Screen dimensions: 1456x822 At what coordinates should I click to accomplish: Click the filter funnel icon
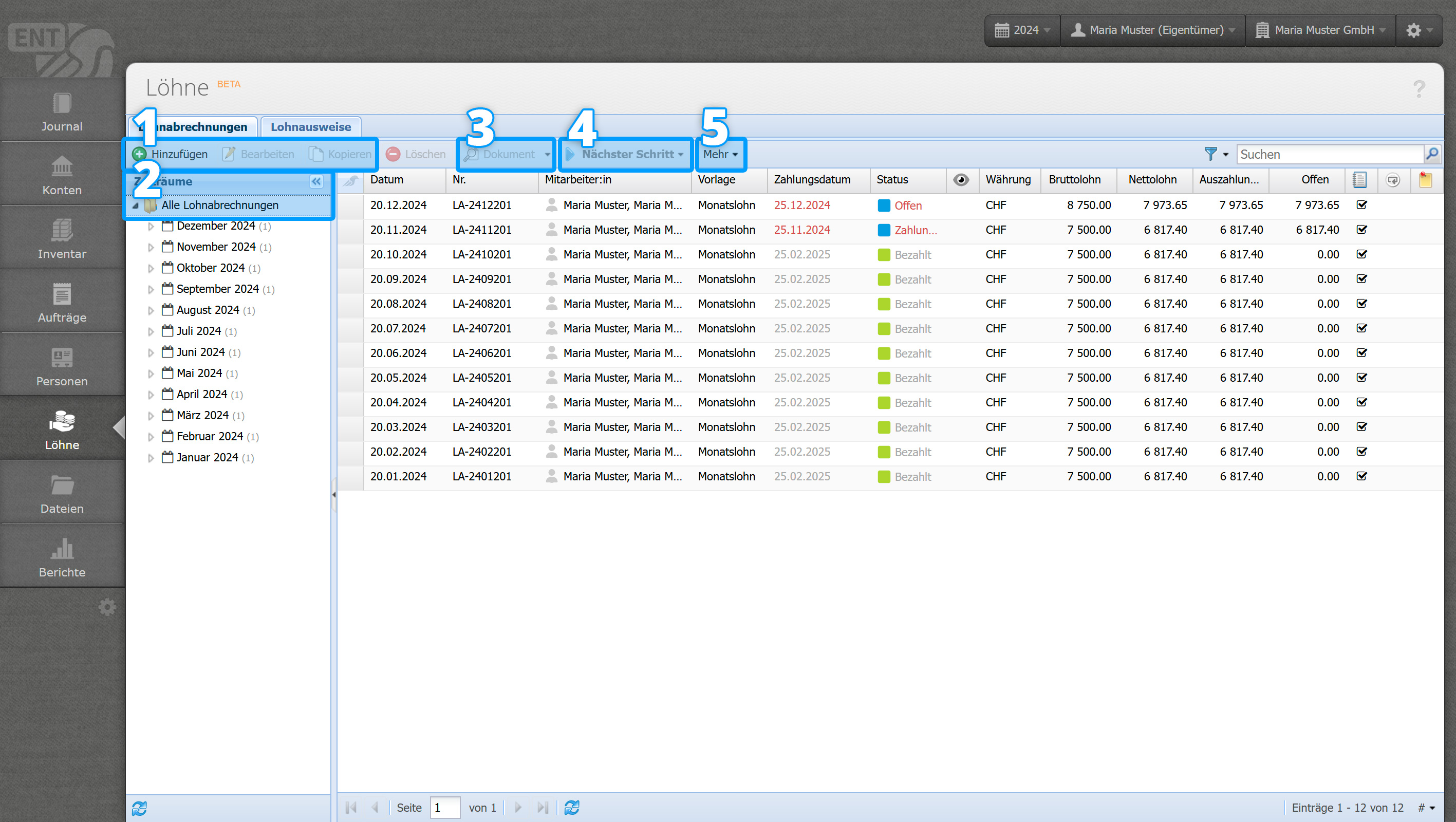1210,154
